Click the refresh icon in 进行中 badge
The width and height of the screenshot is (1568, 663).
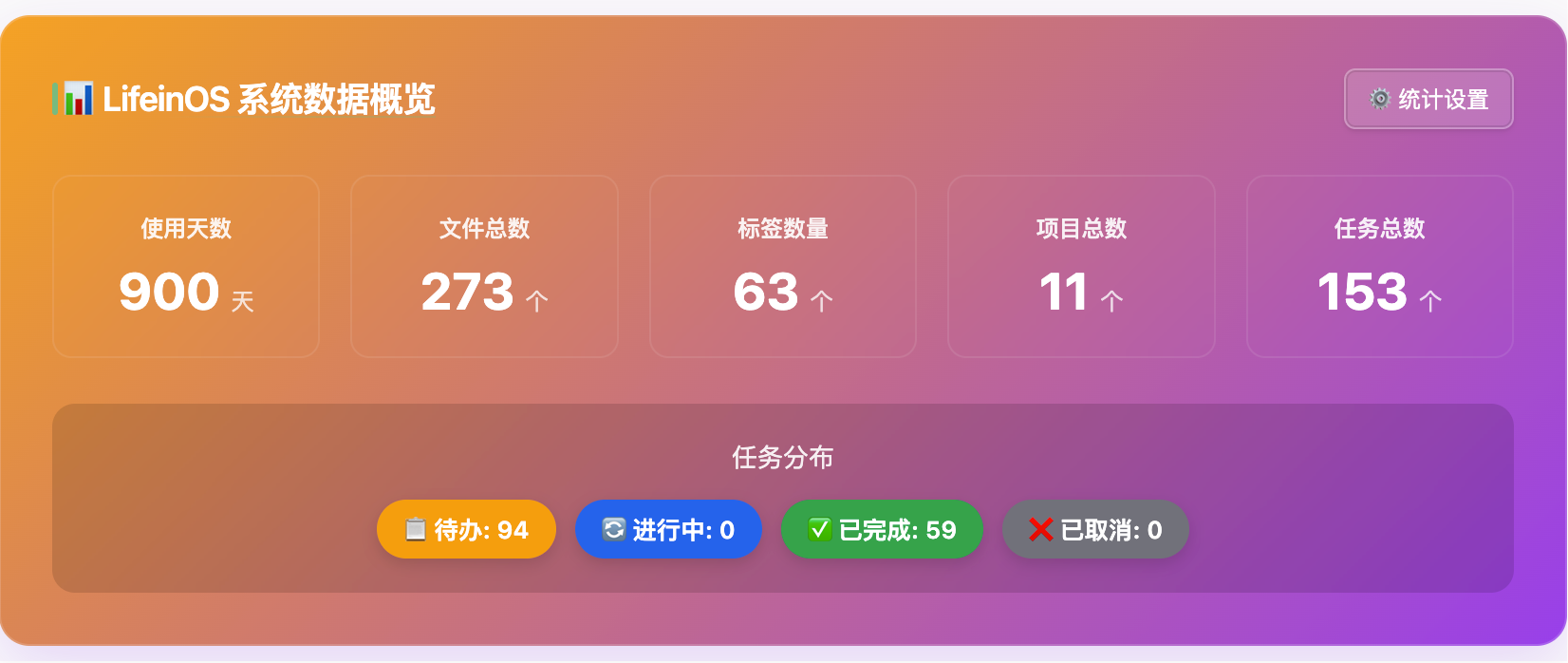(614, 529)
